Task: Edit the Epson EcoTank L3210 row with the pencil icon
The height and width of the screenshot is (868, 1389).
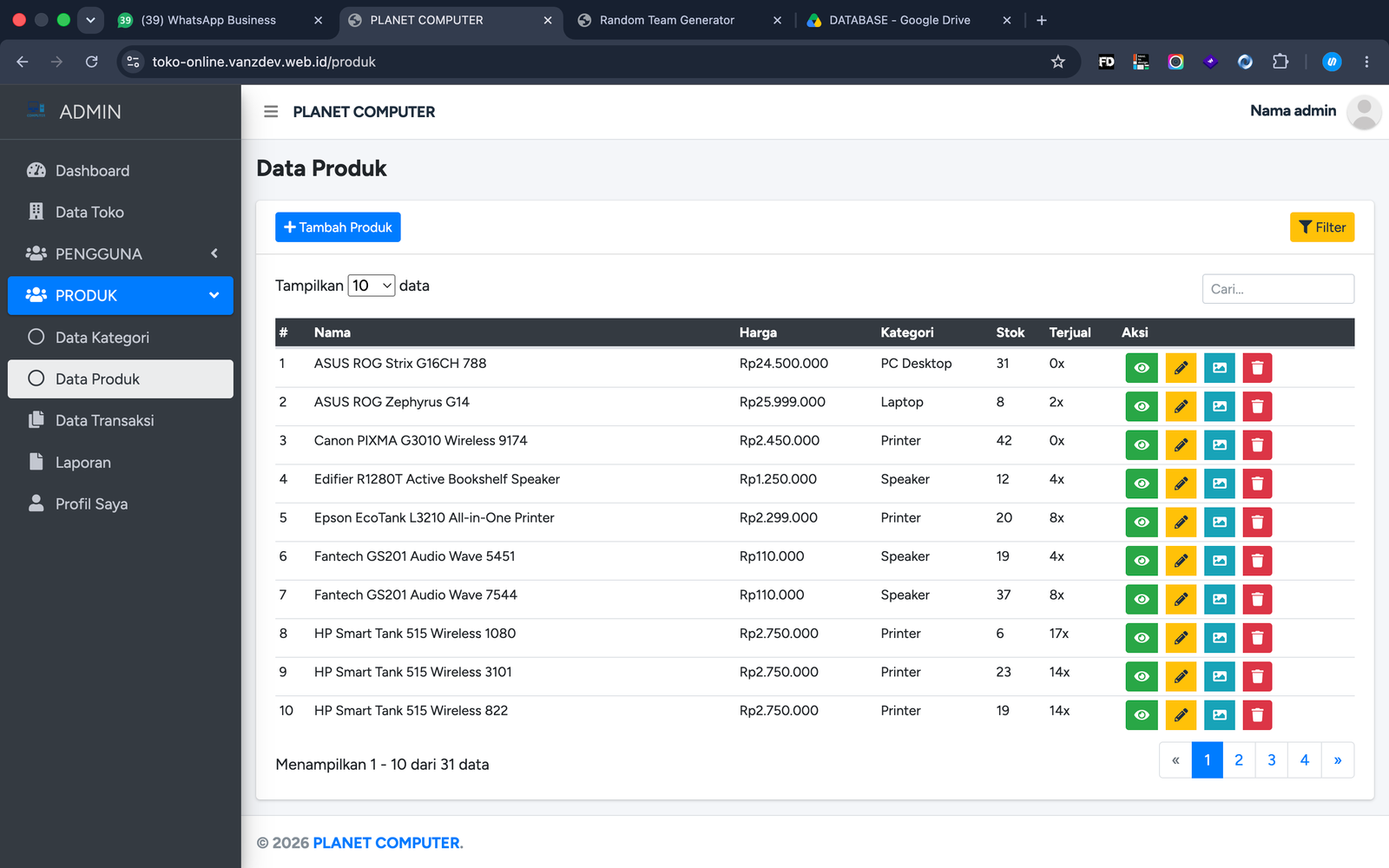Action: coord(1181,522)
